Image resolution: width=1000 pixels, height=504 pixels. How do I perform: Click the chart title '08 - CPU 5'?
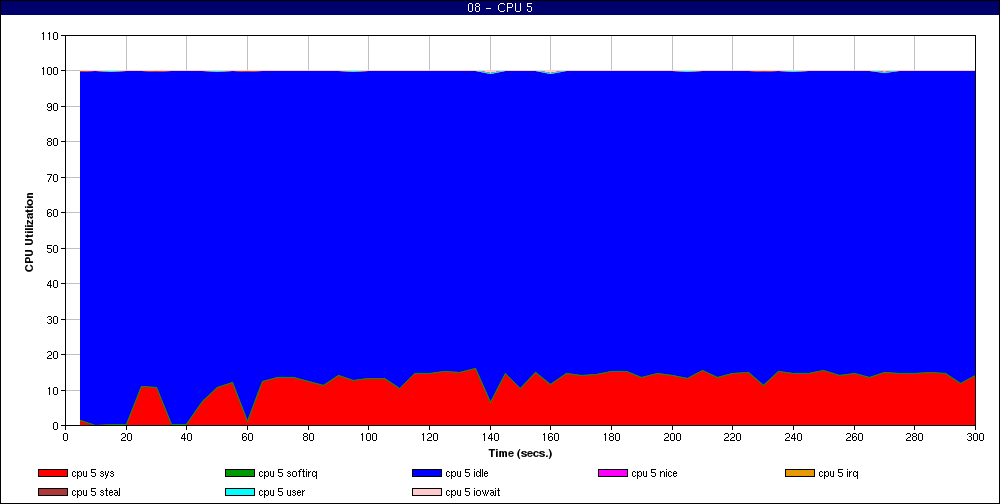coord(499,8)
